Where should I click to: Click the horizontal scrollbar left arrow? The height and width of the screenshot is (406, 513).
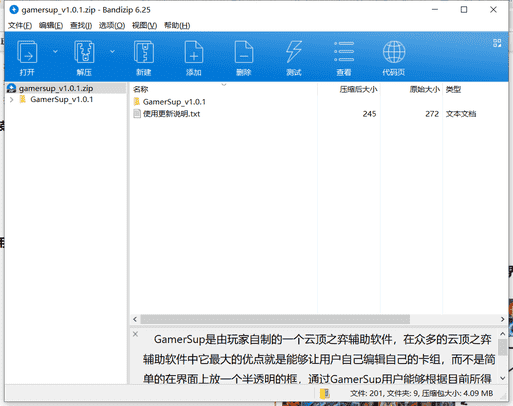coord(135,319)
